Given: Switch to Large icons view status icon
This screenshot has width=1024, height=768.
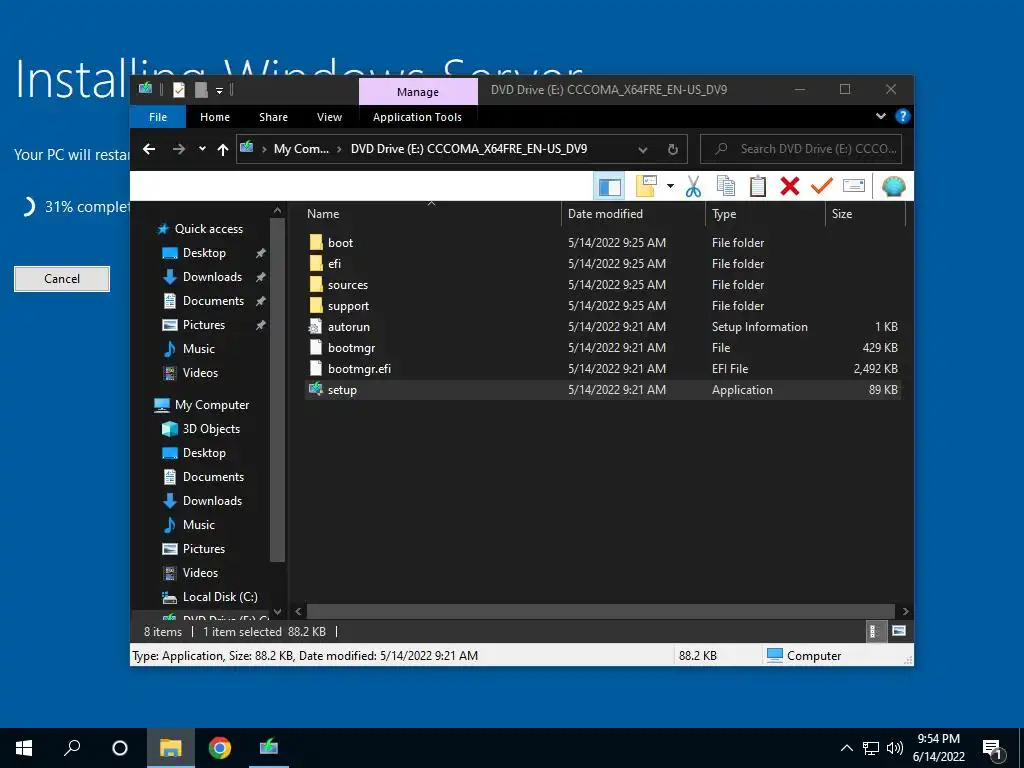Looking at the screenshot, I should 899,632.
